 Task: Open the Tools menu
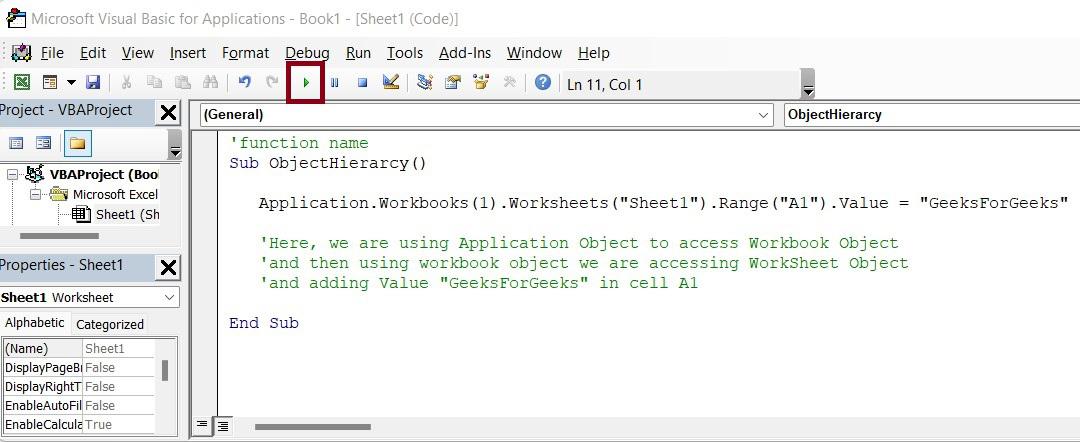click(x=404, y=53)
